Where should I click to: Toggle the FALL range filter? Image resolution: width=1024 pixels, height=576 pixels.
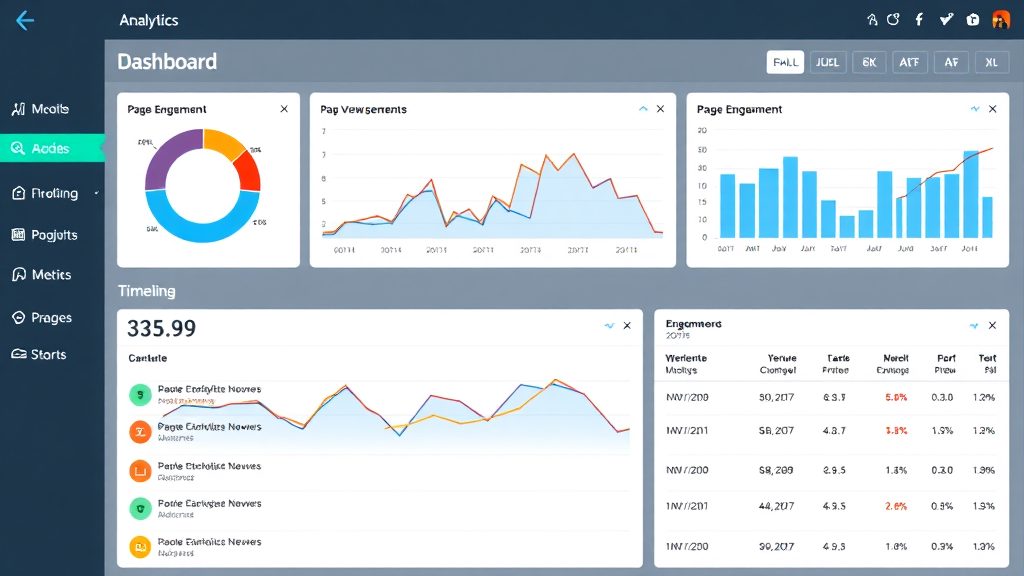point(785,62)
